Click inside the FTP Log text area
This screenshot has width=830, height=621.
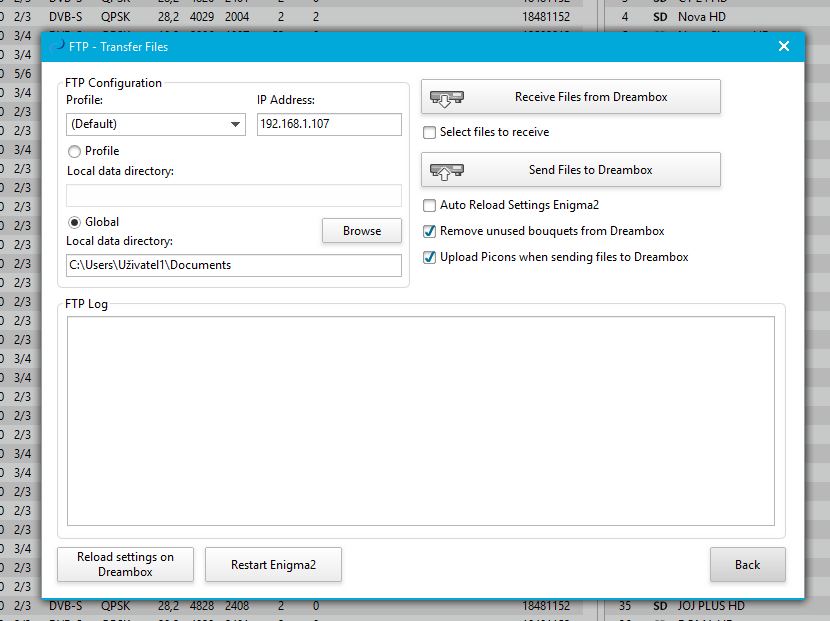421,421
